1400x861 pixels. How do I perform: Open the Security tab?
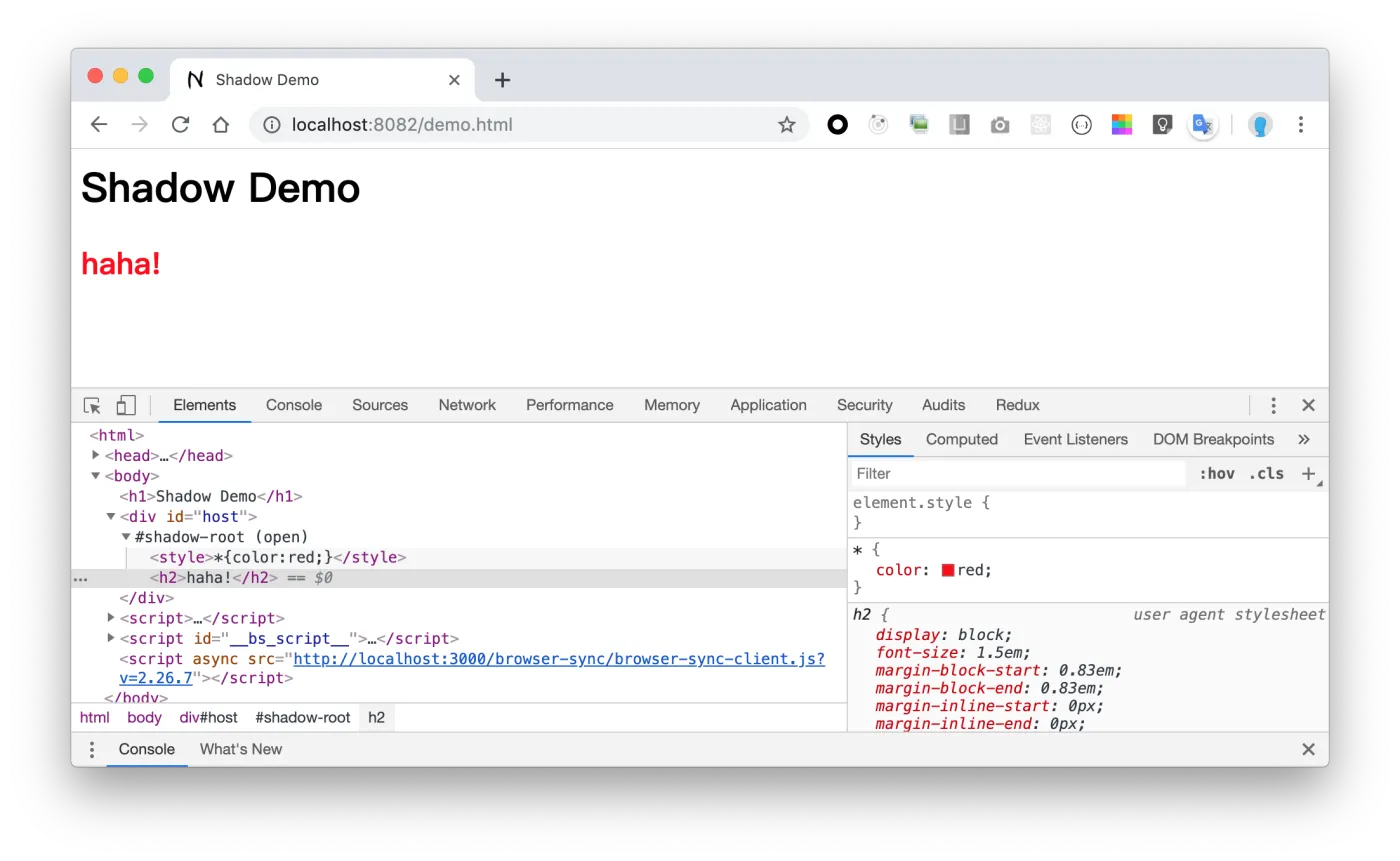(x=865, y=405)
